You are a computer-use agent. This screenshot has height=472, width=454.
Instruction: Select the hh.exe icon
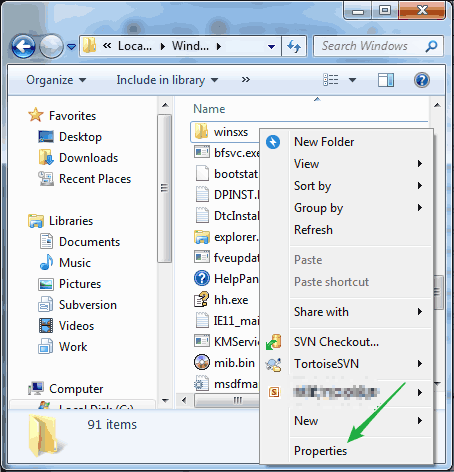click(202, 299)
